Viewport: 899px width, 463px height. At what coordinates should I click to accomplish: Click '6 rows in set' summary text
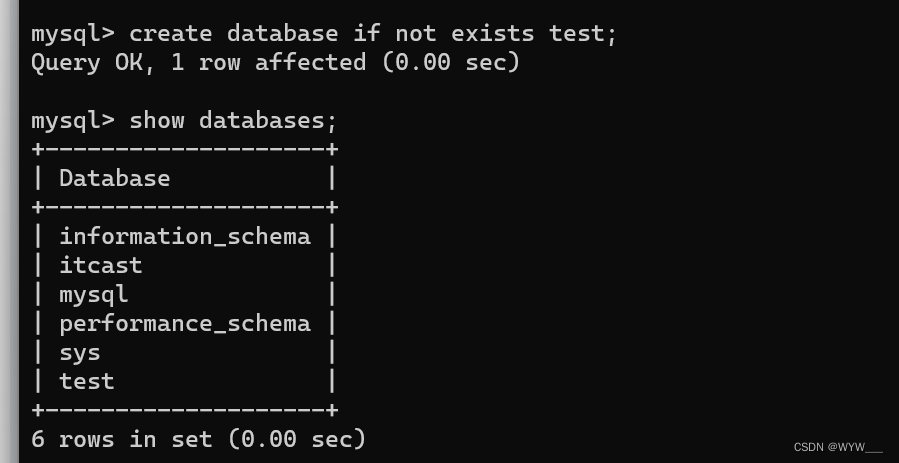(121, 439)
